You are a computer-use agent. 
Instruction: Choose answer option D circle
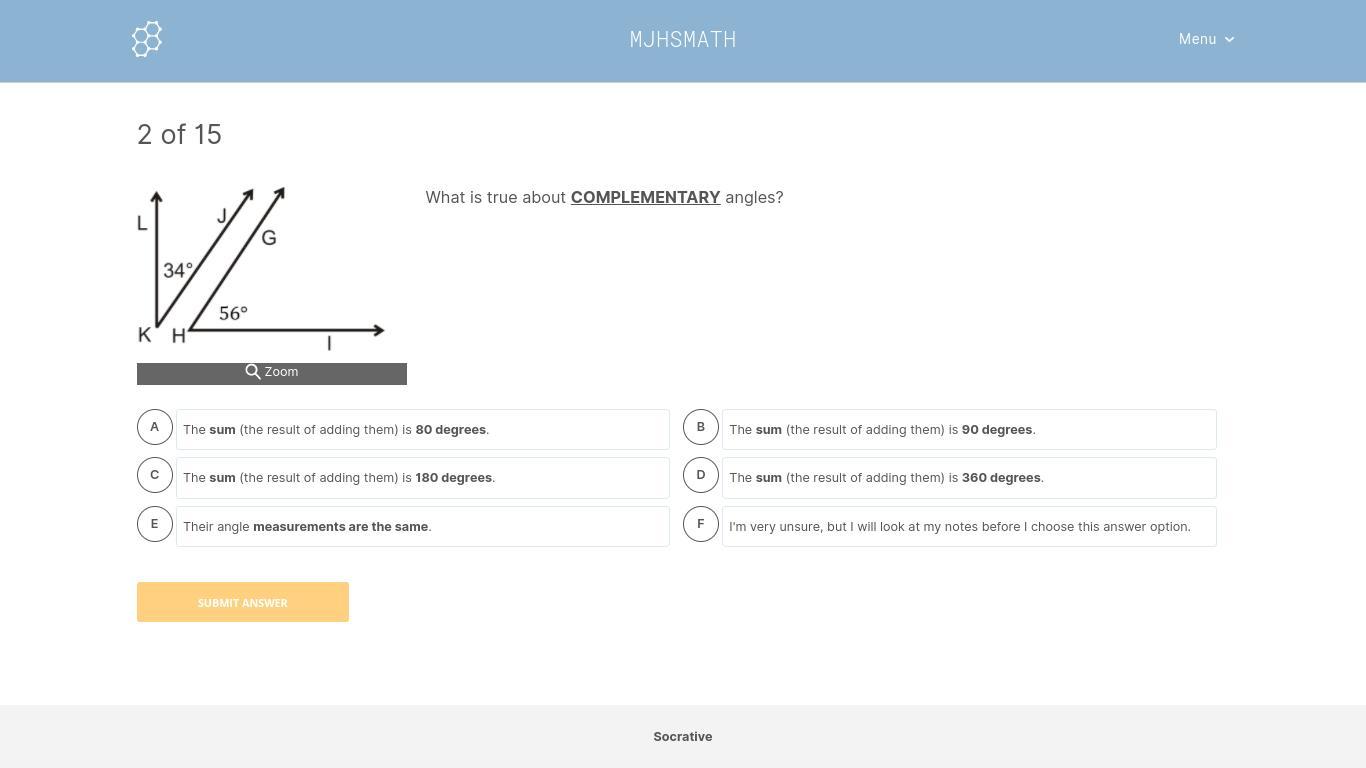701,475
